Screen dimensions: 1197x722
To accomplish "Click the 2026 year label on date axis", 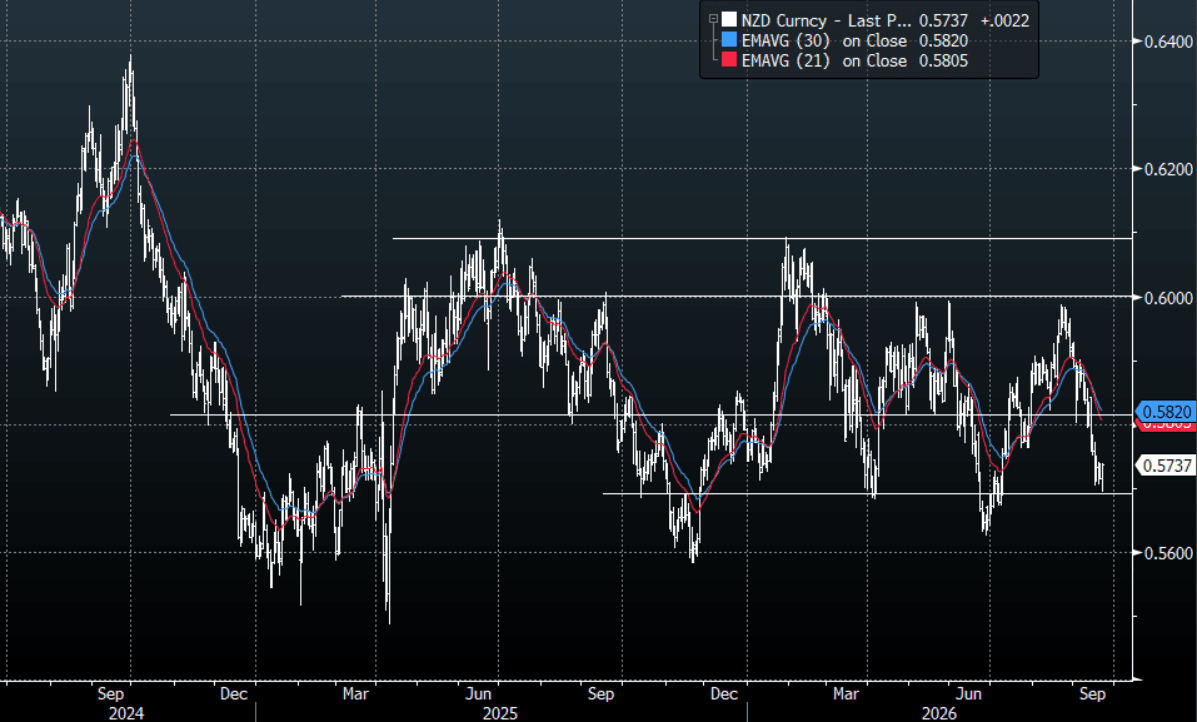I will 939,713.
